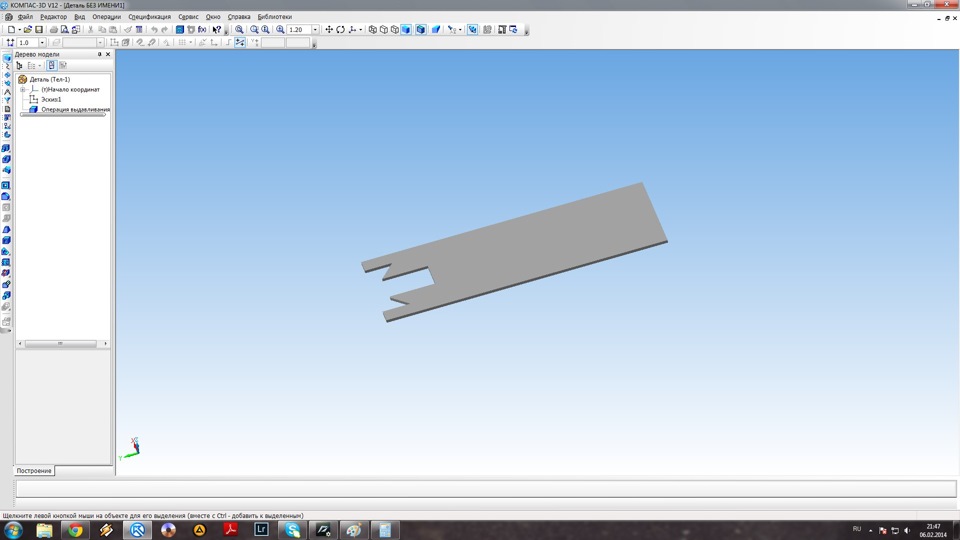Click the model tree horizontal scrollbar
This screenshot has width=960, height=540.
[x=60, y=344]
